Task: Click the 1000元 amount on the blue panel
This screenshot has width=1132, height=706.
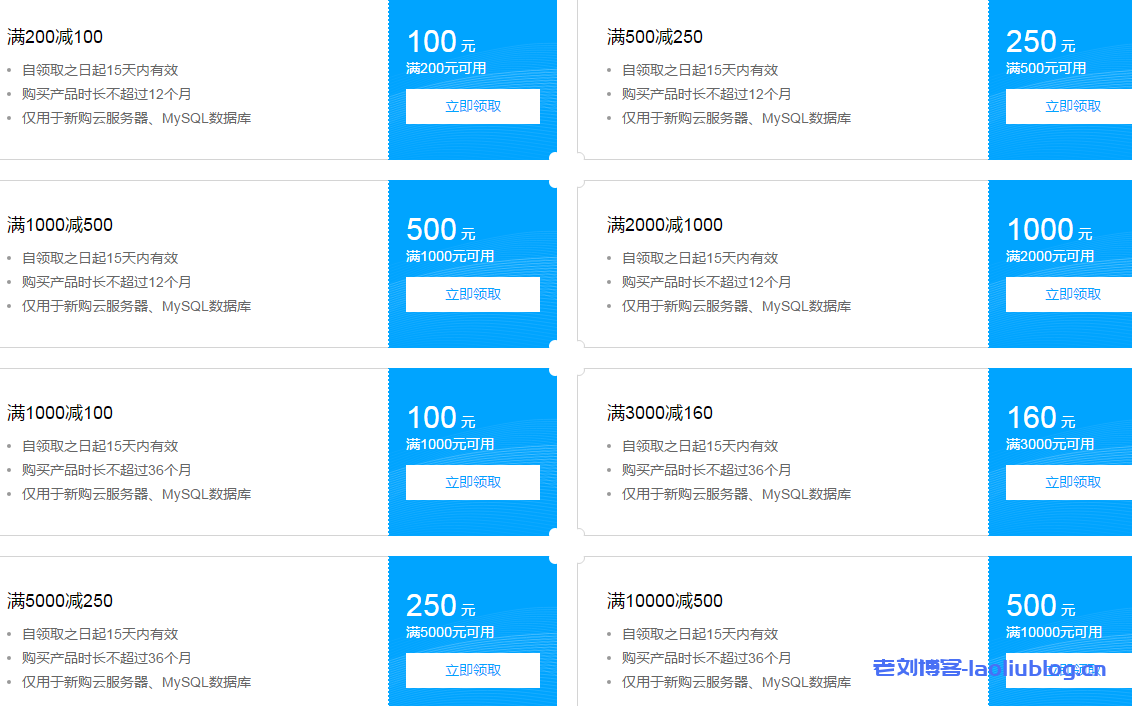Action: coord(1048,230)
